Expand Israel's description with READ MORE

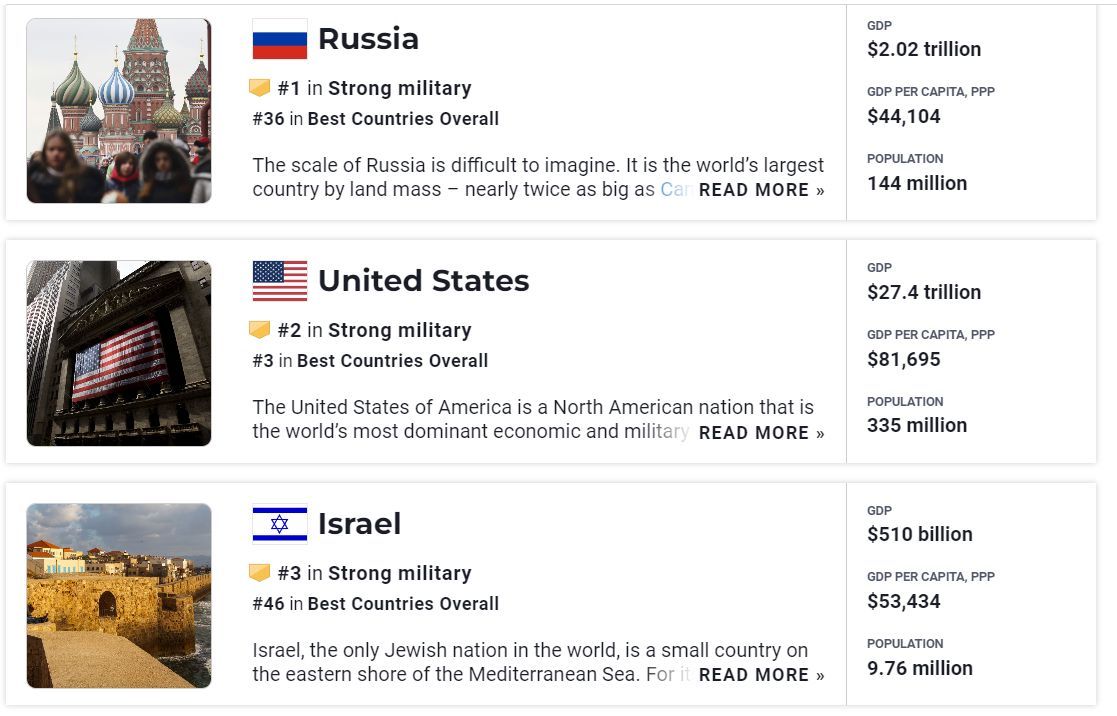click(761, 675)
